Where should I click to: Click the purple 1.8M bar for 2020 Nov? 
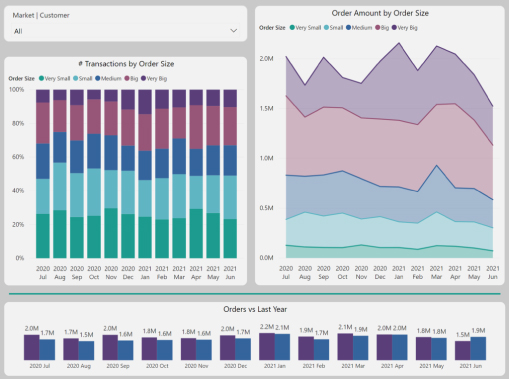click(188, 349)
